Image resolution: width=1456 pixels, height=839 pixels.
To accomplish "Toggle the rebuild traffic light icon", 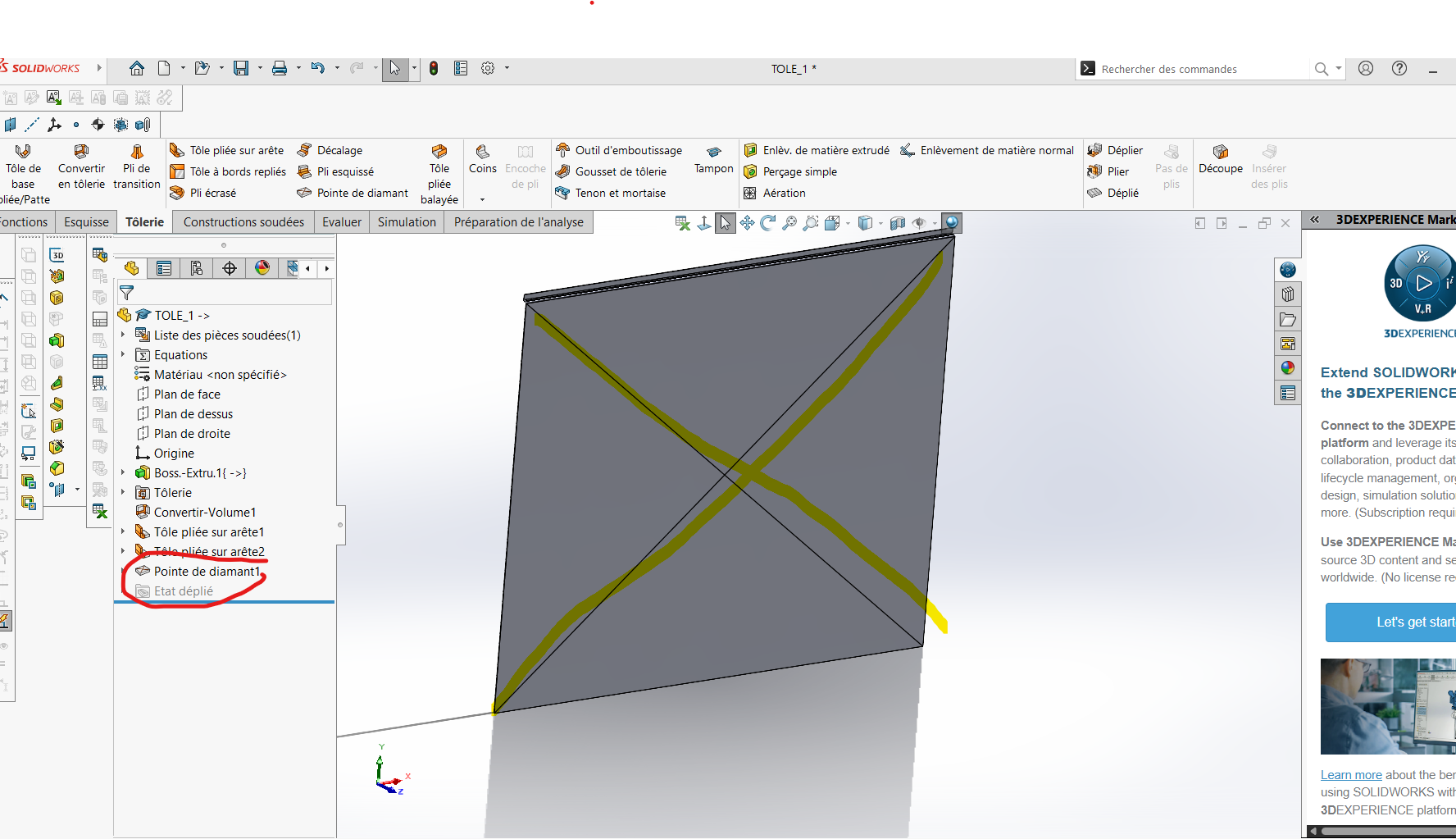I will coord(434,68).
